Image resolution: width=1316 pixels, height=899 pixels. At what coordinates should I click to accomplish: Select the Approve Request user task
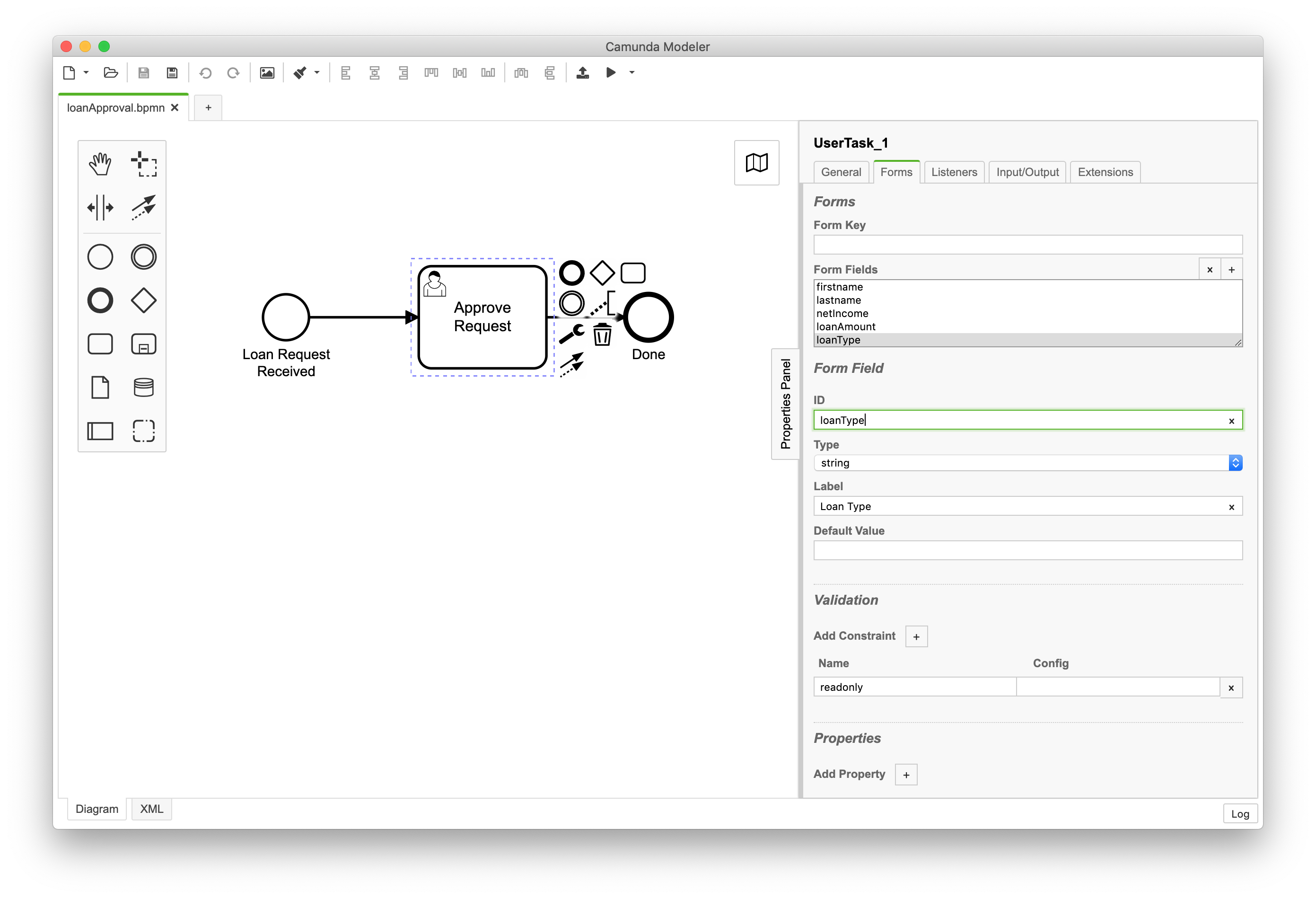(x=483, y=317)
